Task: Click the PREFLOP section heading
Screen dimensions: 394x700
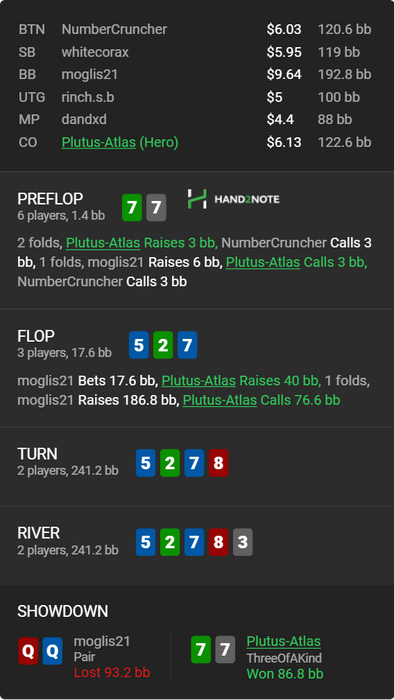Action: 50,199
